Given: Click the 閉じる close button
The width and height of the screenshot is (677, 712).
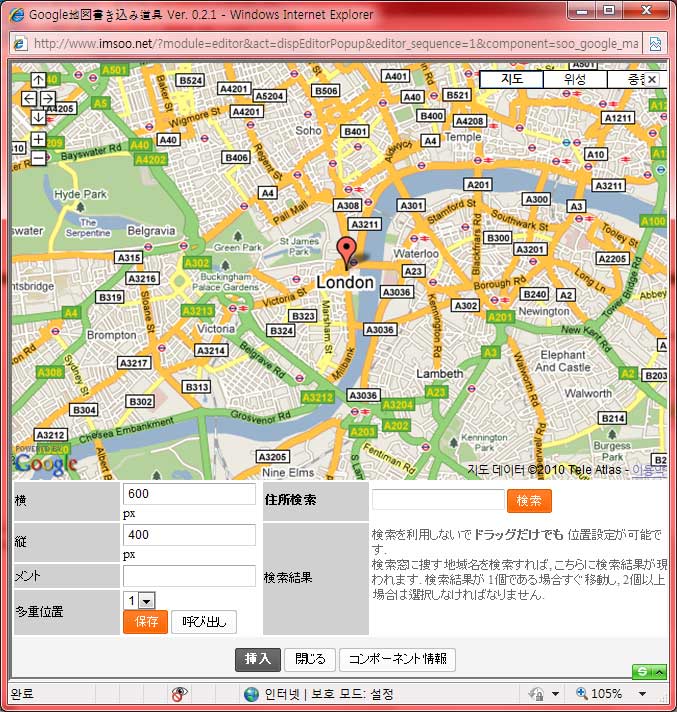Looking at the screenshot, I should pyautogui.click(x=310, y=659).
